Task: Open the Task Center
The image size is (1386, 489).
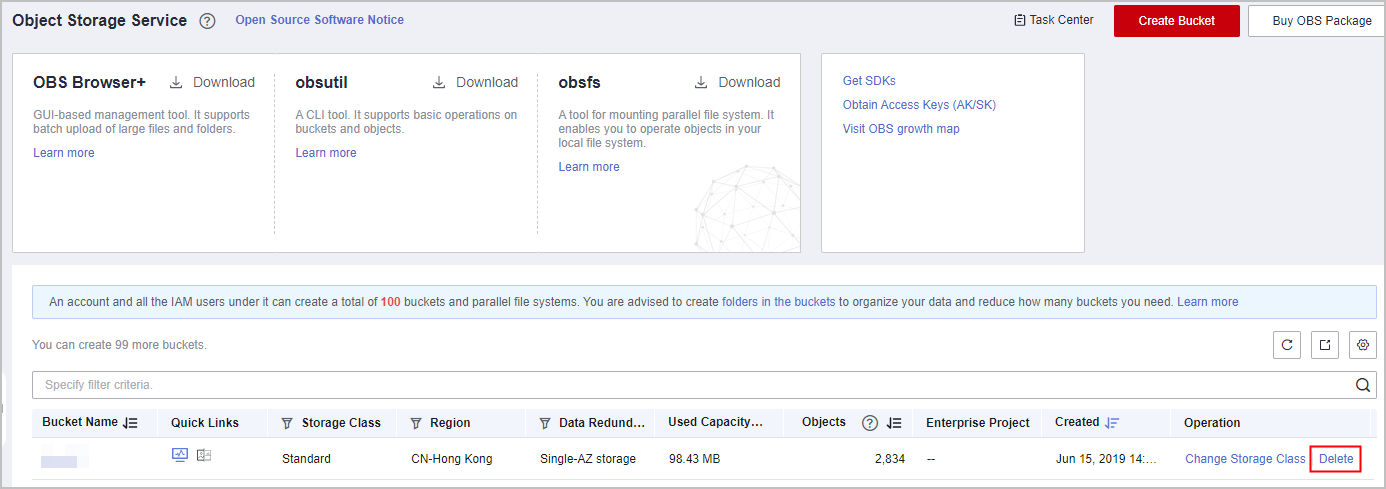Action: click(x=1053, y=20)
